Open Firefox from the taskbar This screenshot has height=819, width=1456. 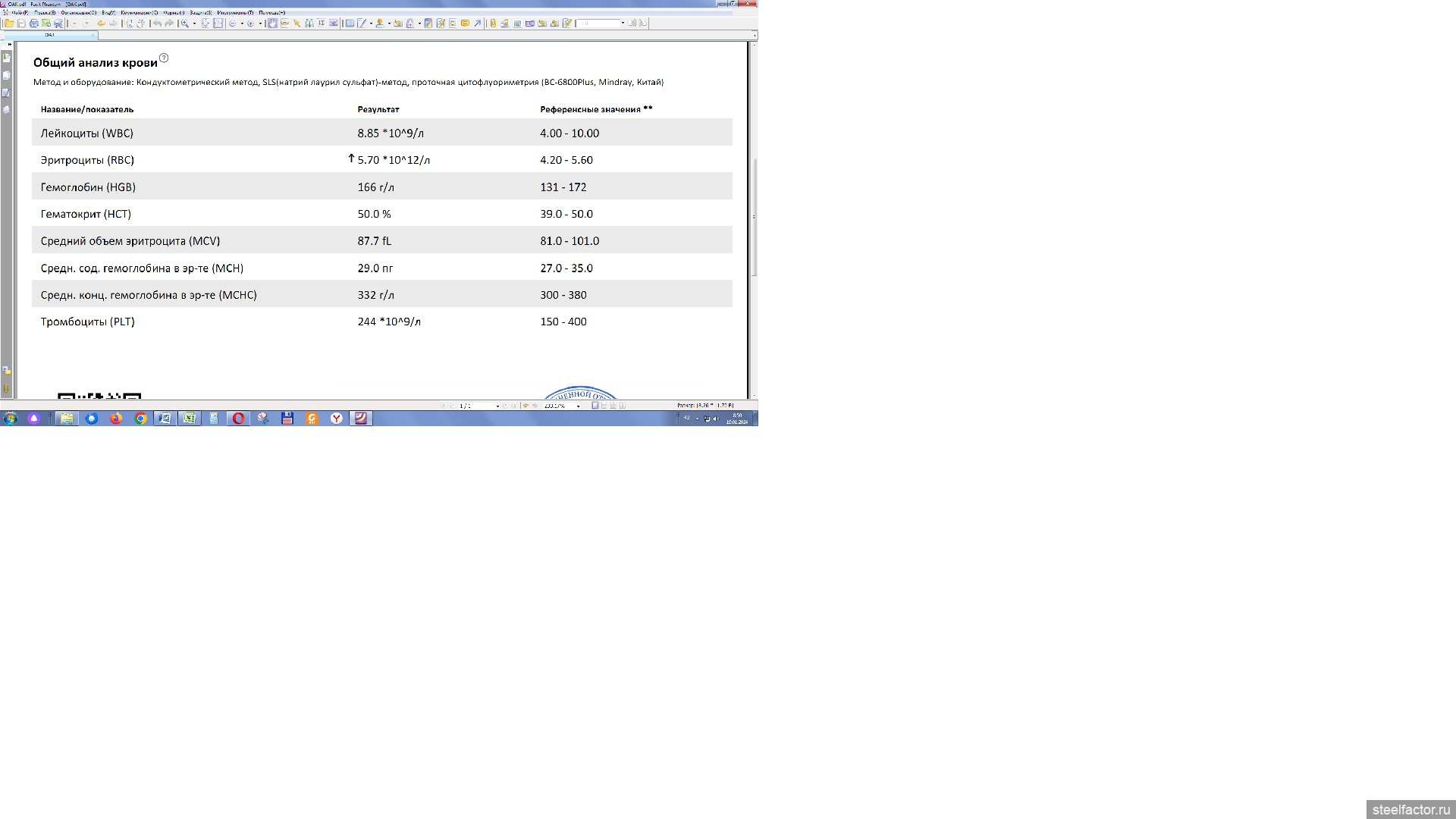pos(115,419)
